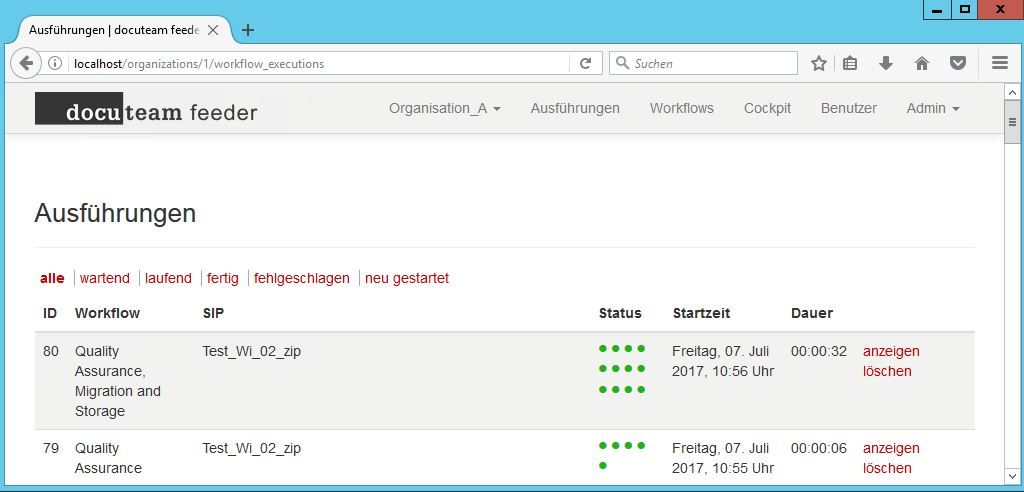Click the page's vertical scrollbar thumb

(x=1012, y=122)
